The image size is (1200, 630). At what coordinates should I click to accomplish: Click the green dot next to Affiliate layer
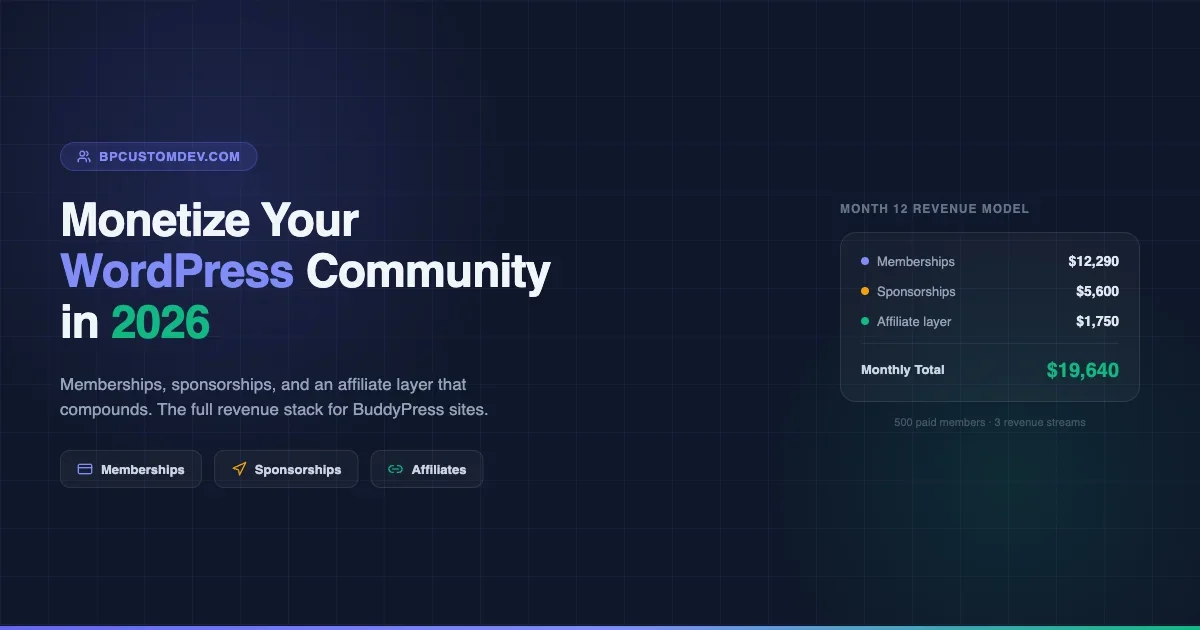(x=865, y=322)
